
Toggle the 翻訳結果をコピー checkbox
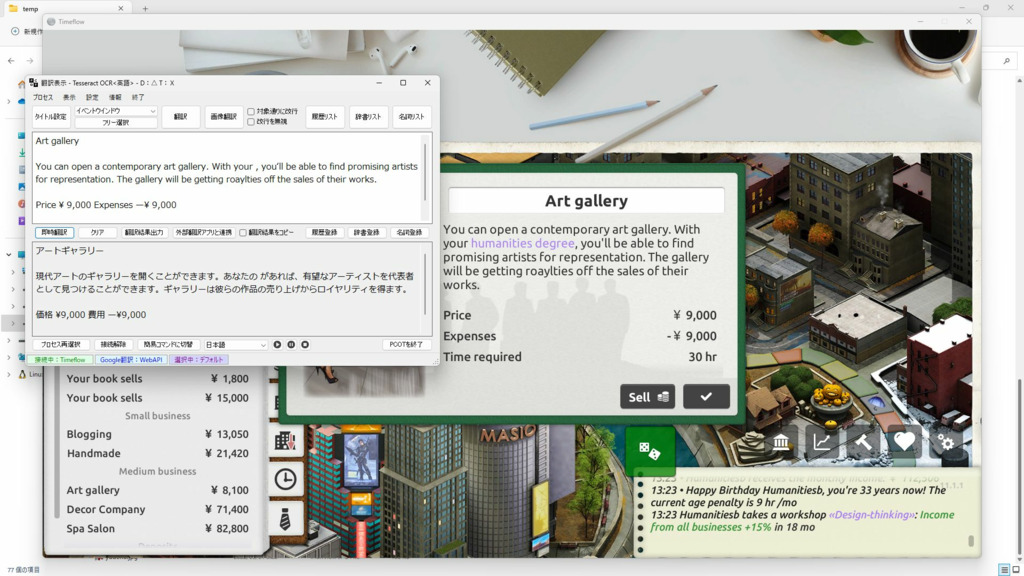(x=243, y=232)
